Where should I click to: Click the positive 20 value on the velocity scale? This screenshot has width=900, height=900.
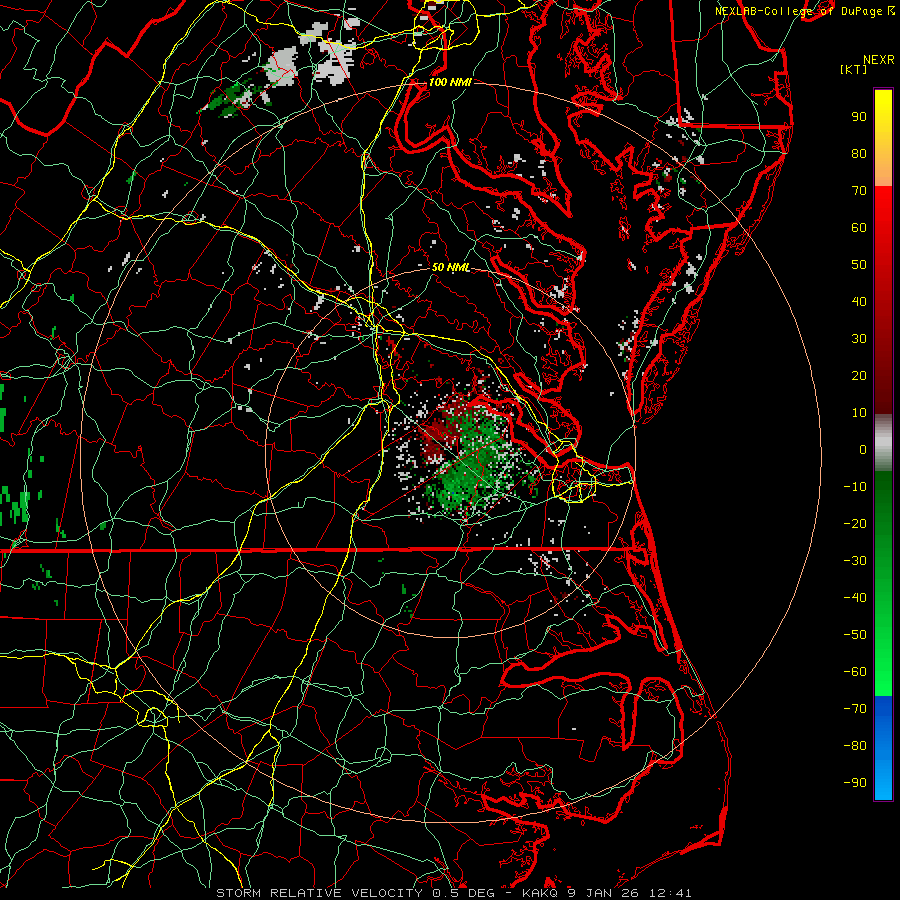[x=859, y=375]
